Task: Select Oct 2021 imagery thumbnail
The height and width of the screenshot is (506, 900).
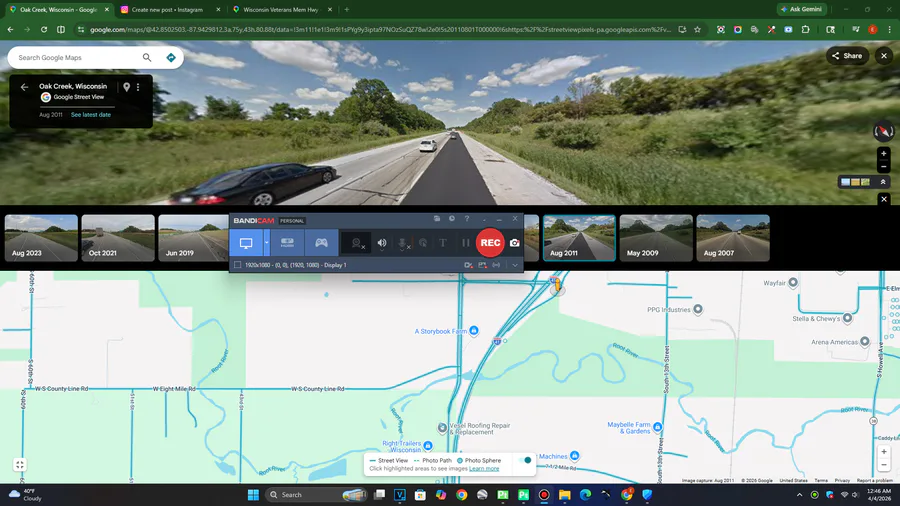Action: pyautogui.click(x=118, y=238)
